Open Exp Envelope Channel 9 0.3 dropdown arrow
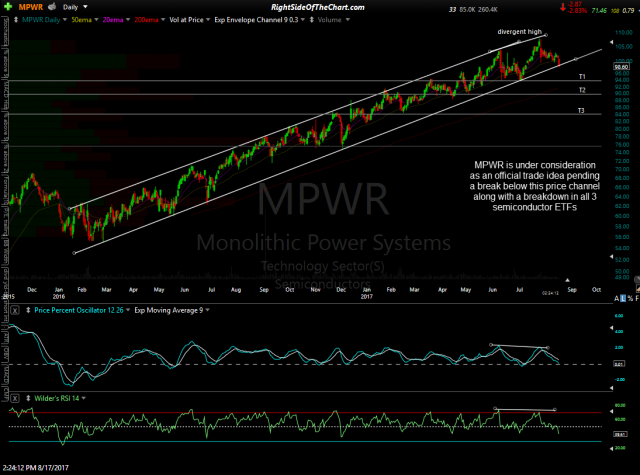640x475 pixels. [x=303, y=20]
